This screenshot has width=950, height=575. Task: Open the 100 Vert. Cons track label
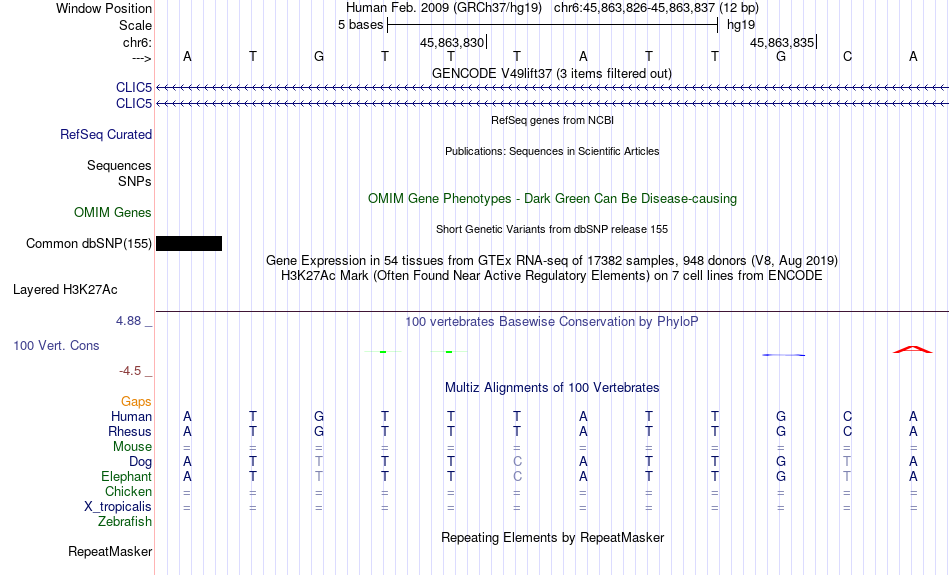coord(56,345)
